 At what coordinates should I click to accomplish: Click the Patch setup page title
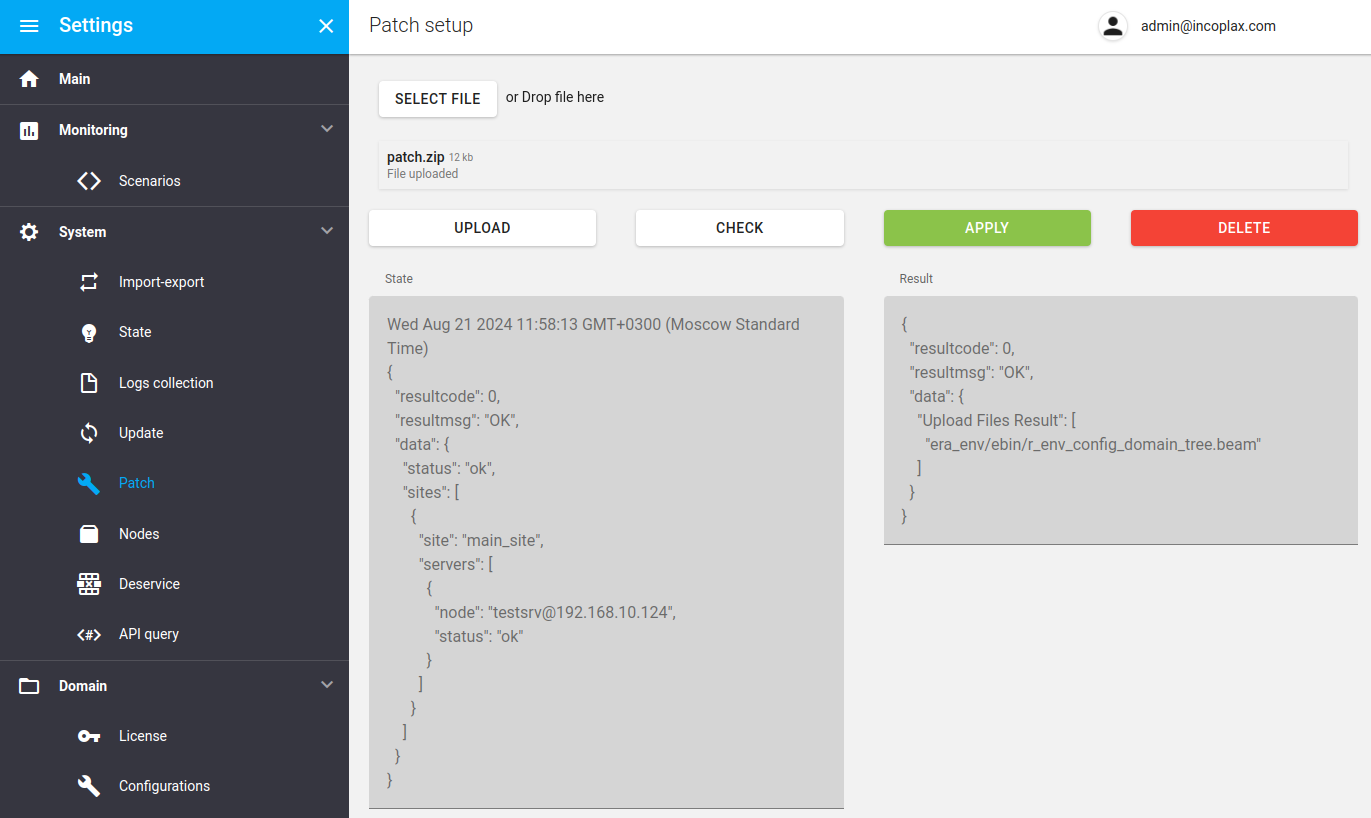click(421, 26)
